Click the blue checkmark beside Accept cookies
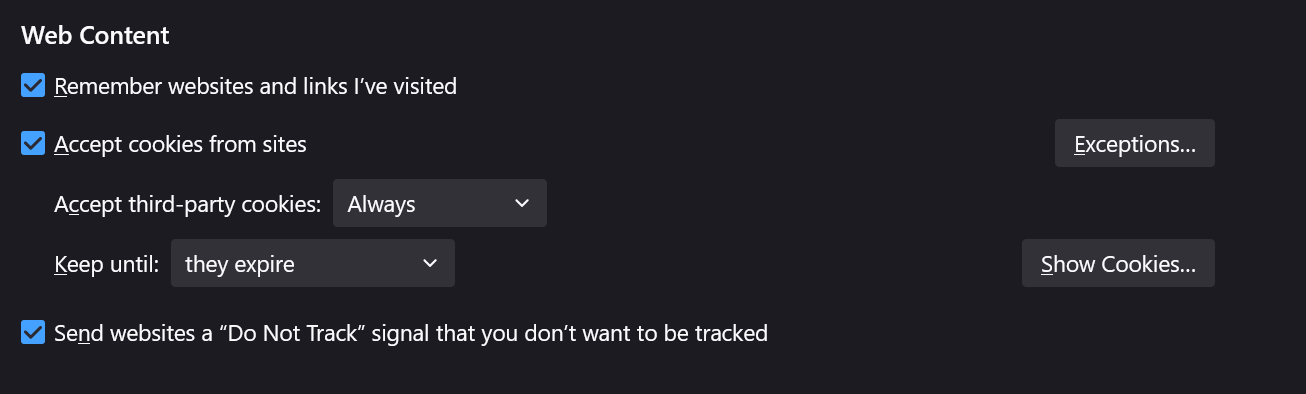 [33, 144]
